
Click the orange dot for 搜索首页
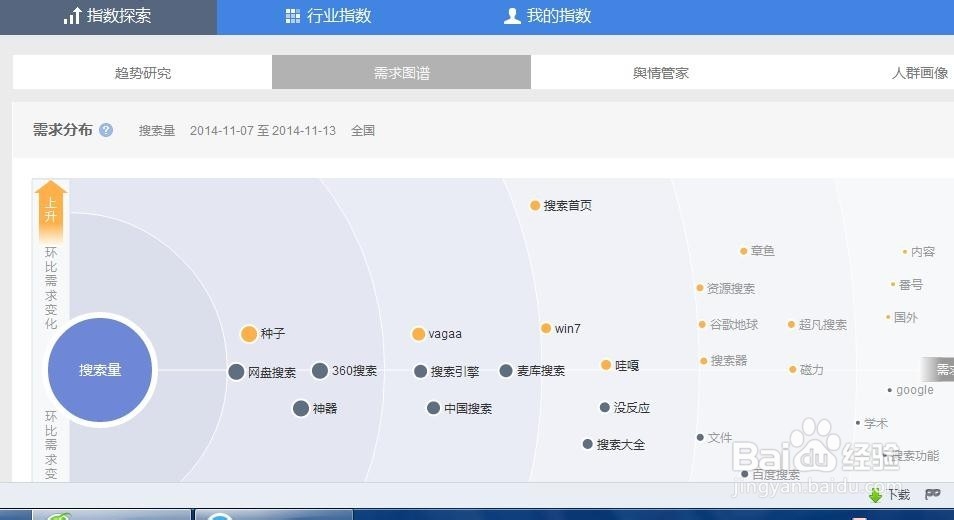[535, 206]
